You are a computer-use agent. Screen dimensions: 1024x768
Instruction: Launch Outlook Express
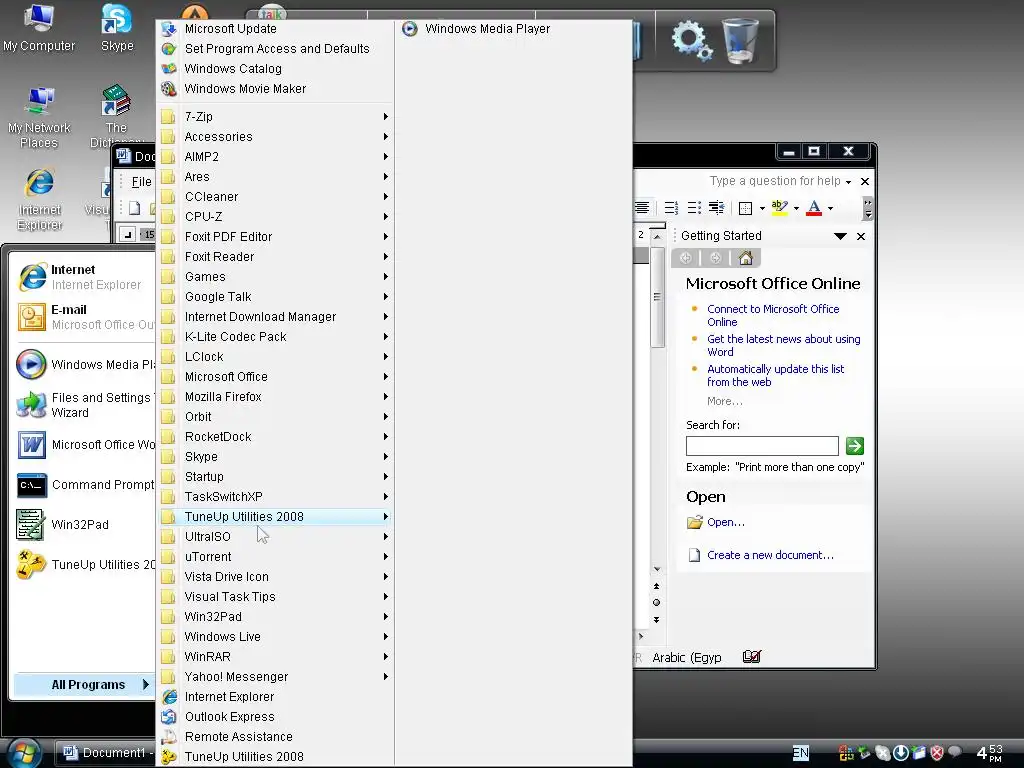[x=274, y=717]
